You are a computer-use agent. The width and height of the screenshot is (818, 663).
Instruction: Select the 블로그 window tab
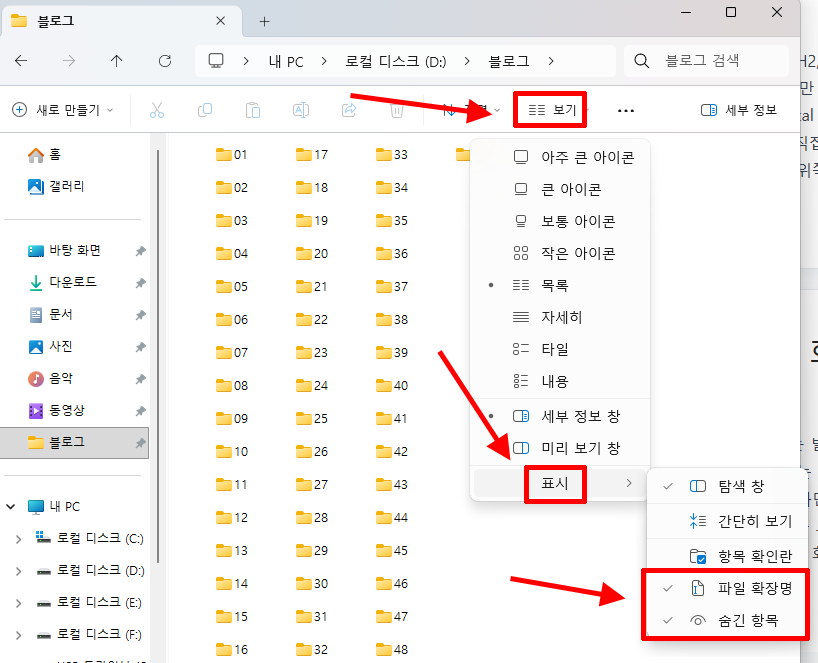(121, 21)
